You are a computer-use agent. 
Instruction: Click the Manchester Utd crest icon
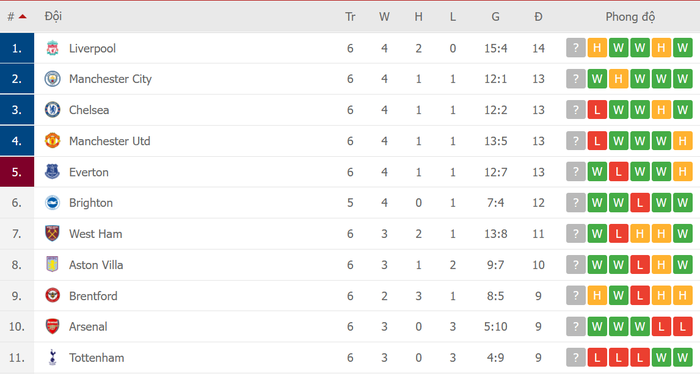[52, 141]
